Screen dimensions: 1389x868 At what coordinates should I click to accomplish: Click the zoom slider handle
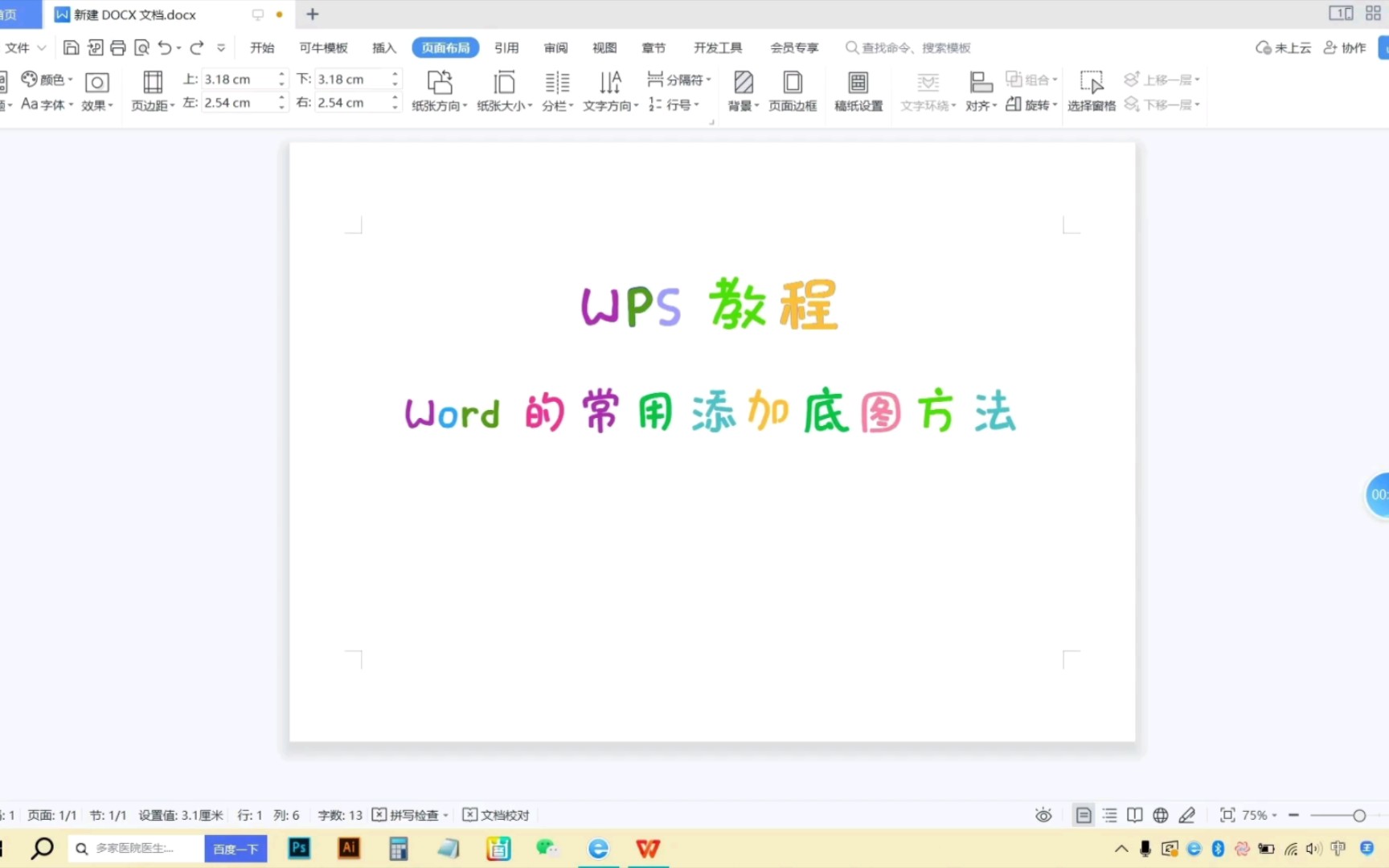click(x=1359, y=815)
